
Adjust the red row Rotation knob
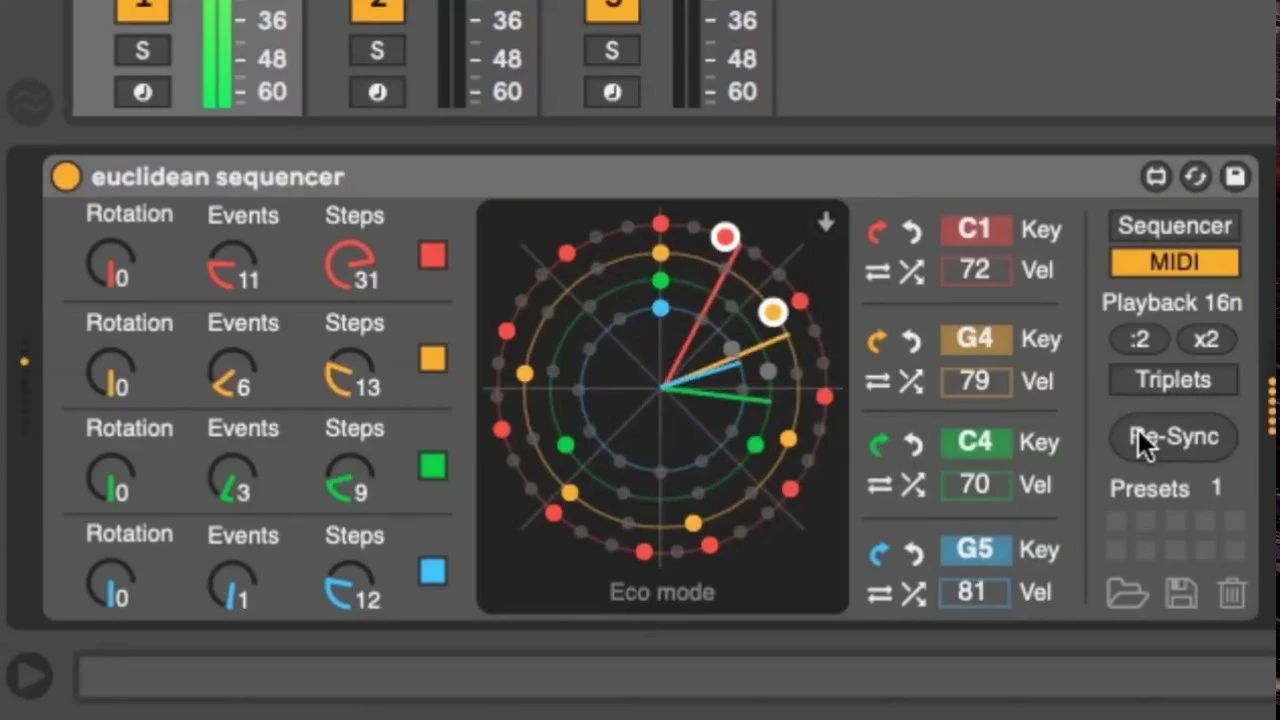click(x=110, y=264)
